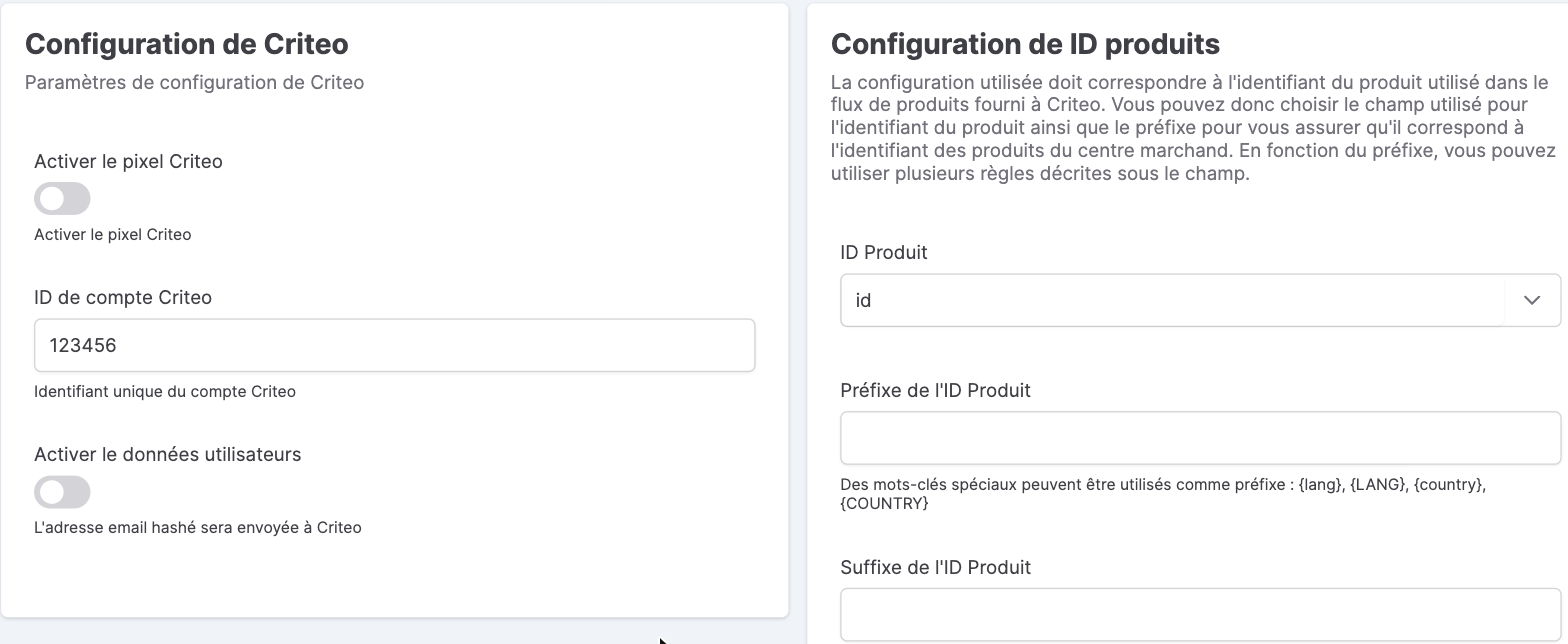Click the mots-clés spéciaux help text

pos(1163,494)
